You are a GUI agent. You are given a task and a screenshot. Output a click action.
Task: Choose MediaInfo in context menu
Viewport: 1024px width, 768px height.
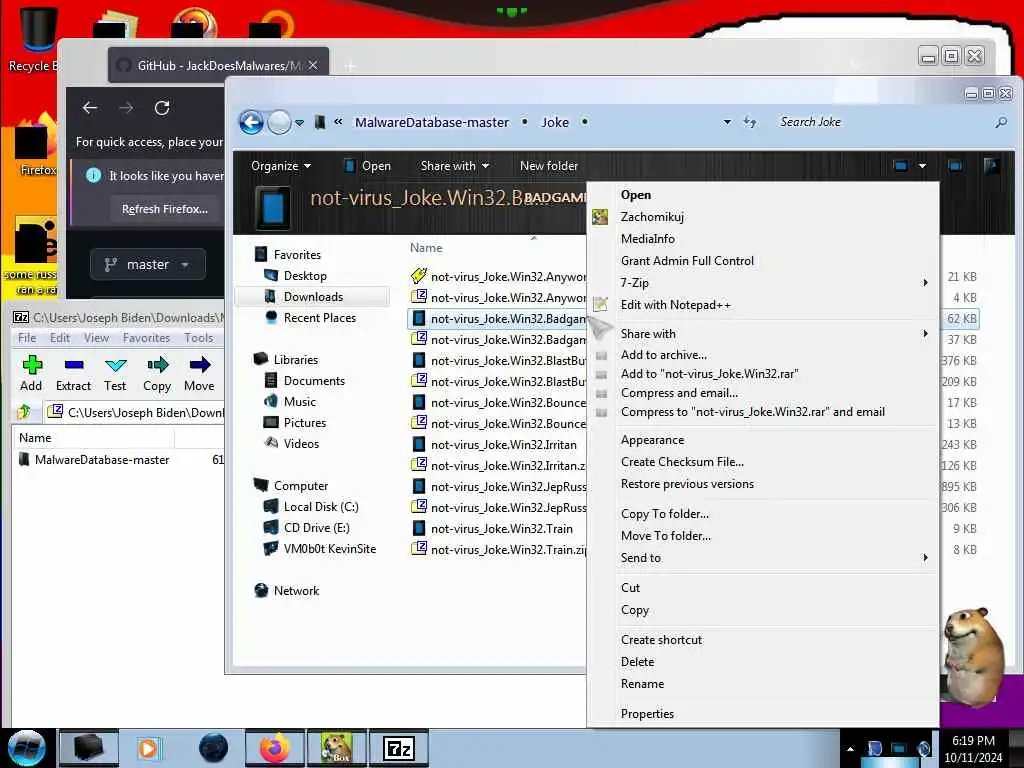(x=647, y=239)
